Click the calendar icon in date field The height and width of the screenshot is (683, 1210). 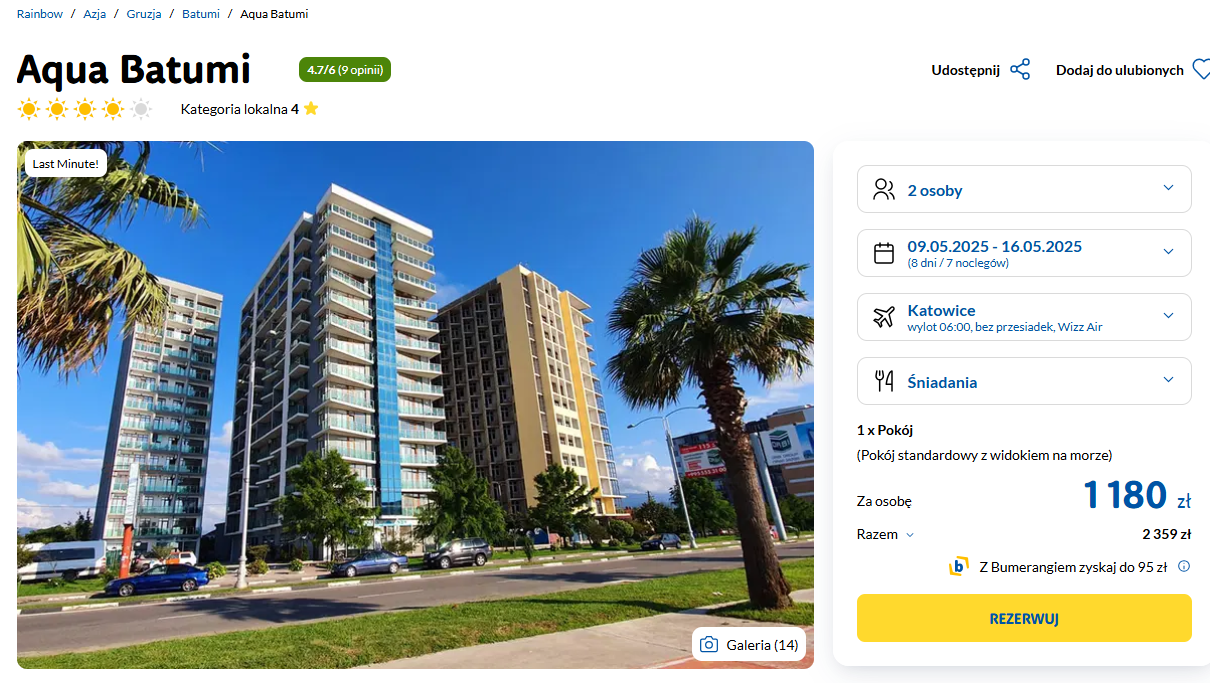[884, 253]
